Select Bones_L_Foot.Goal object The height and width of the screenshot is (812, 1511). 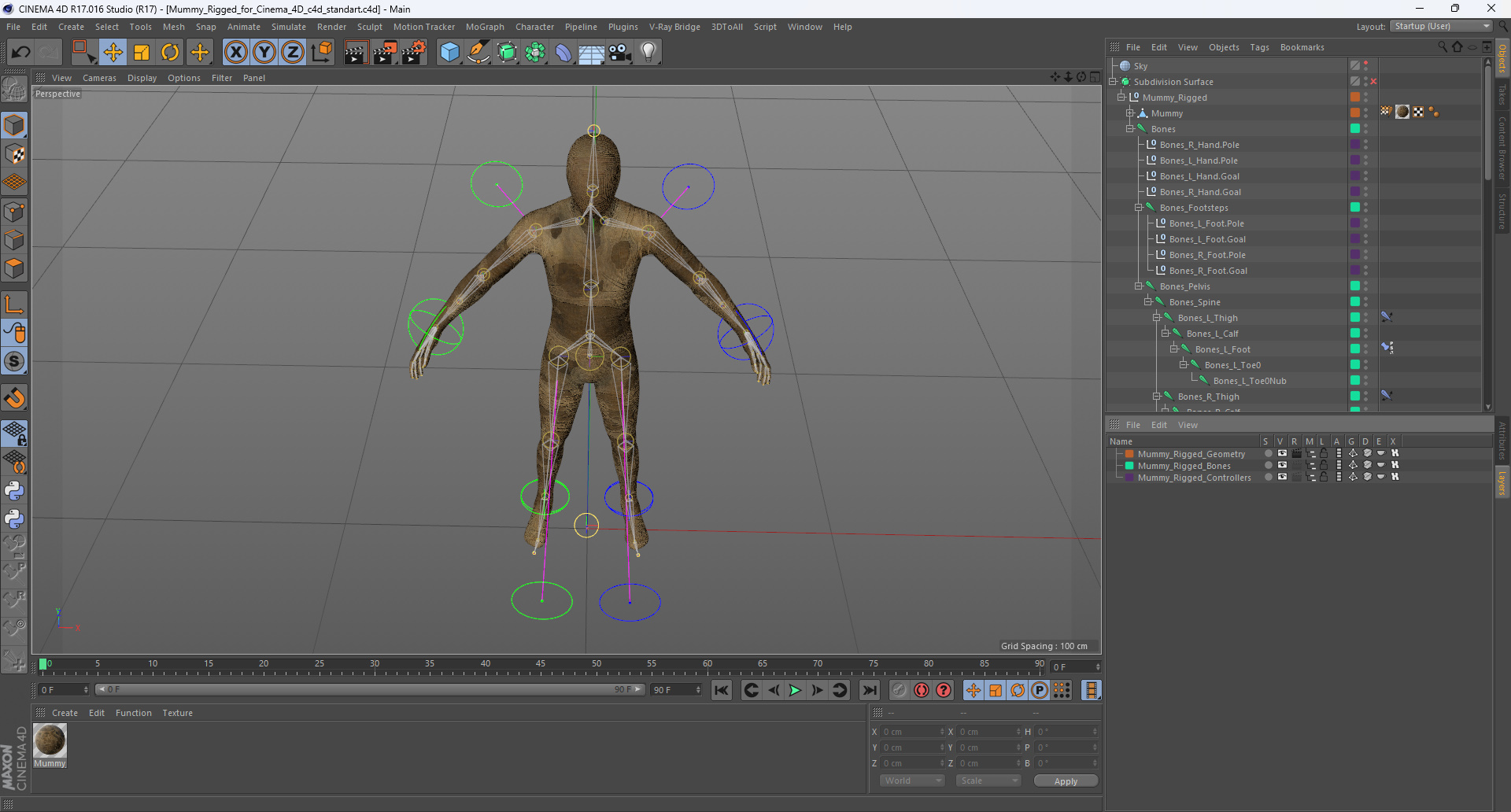pyautogui.click(x=1207, y=239)
